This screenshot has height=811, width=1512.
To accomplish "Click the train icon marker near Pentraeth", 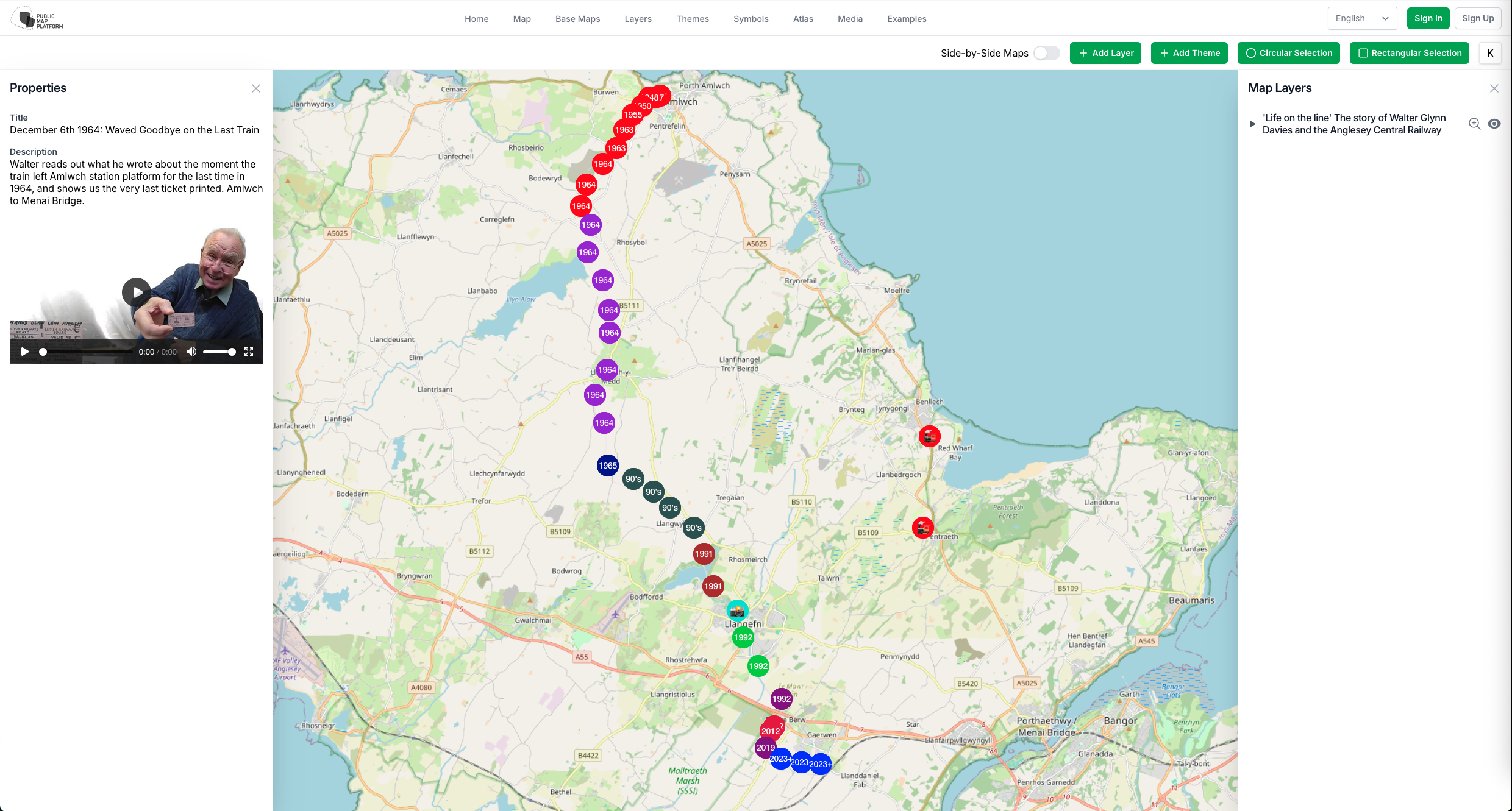I will coord(922,527).
